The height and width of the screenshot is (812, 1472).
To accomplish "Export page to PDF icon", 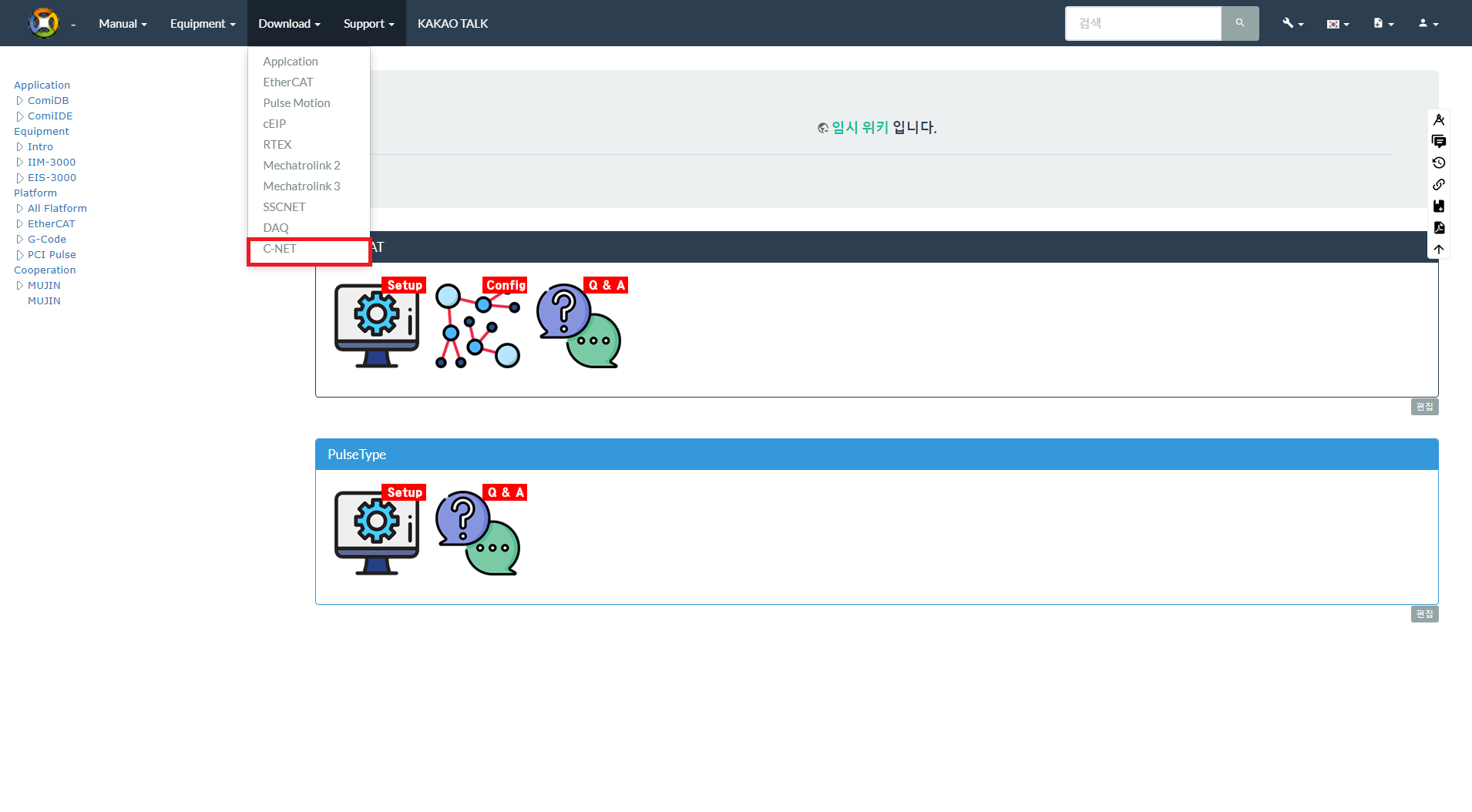I will [x=1438, y=228].
